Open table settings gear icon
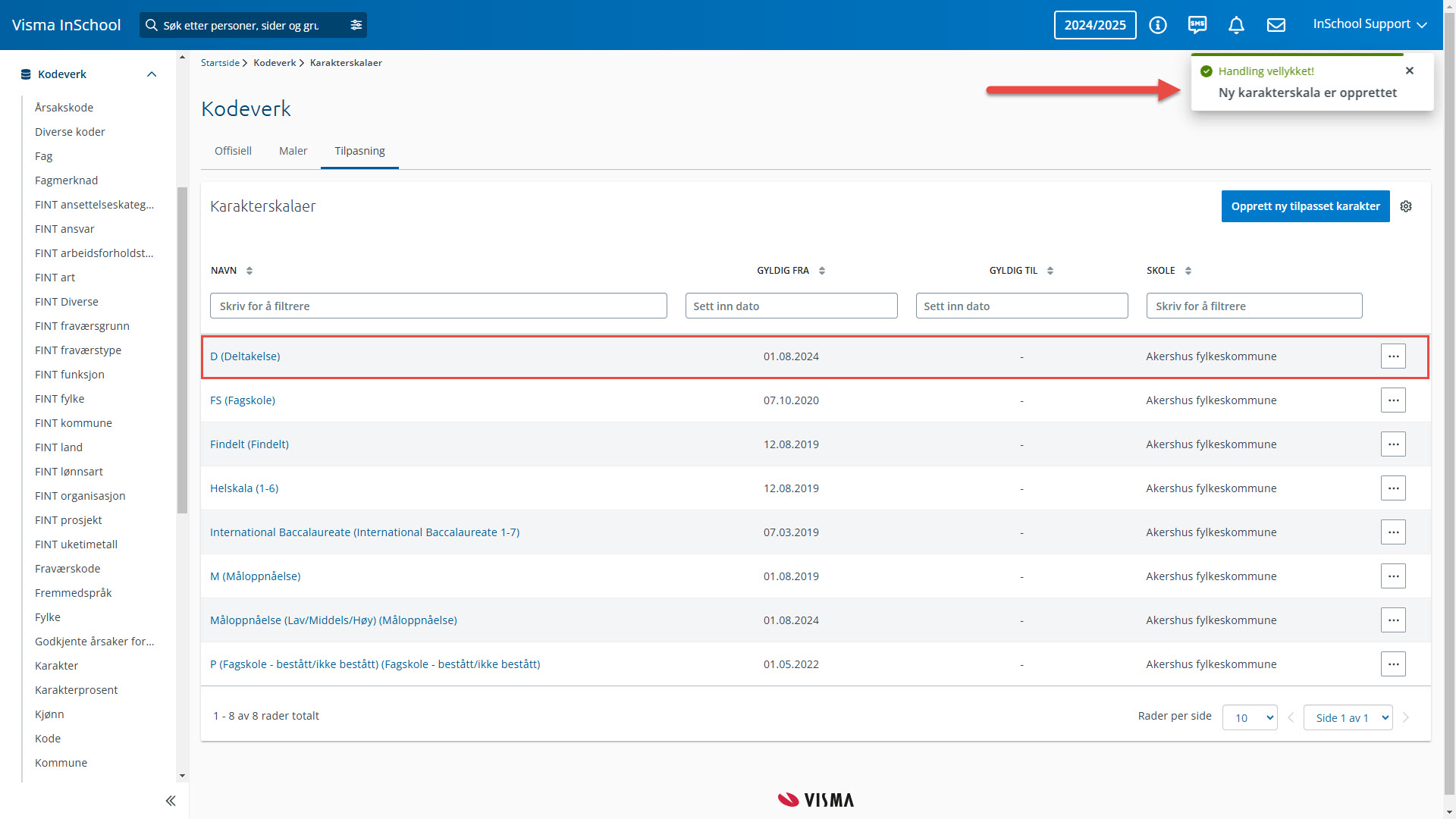The image size is (1456, 819). (x=1406, y=206)
